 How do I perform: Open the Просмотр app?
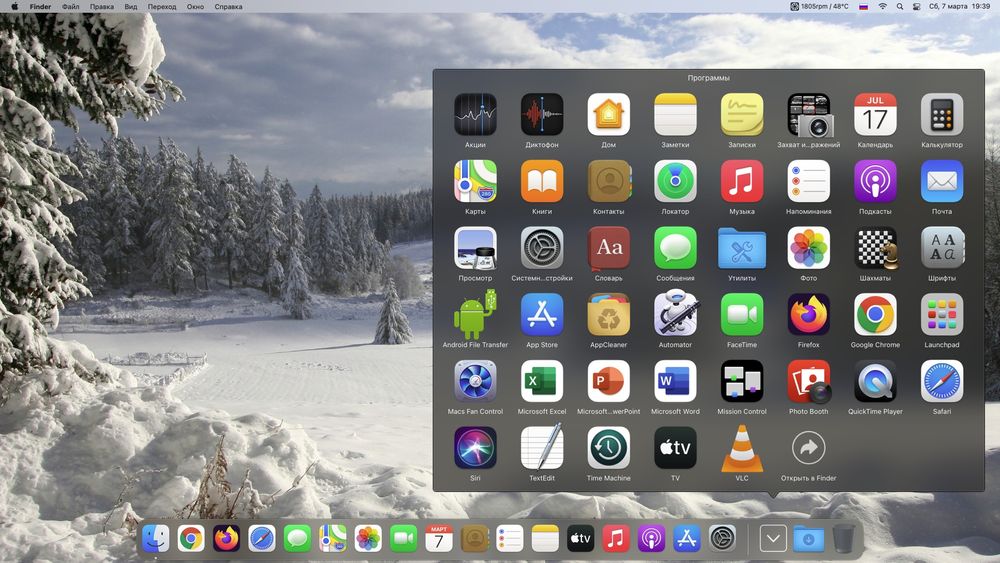click(x=475, y=248)
